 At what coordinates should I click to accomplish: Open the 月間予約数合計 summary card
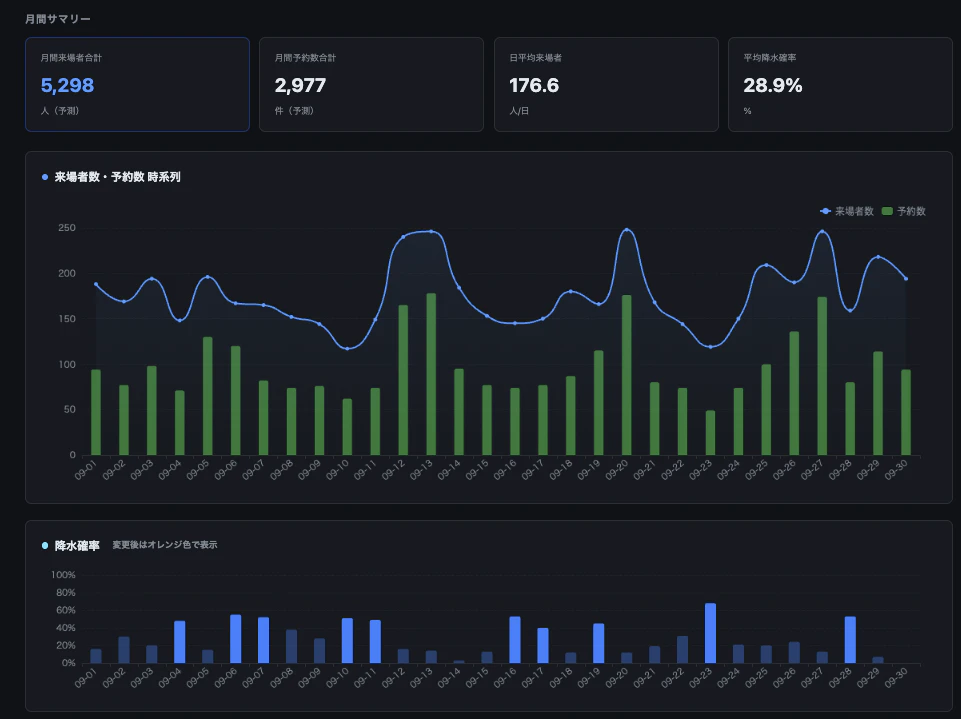pyautogui.click(x=371, y=85)
